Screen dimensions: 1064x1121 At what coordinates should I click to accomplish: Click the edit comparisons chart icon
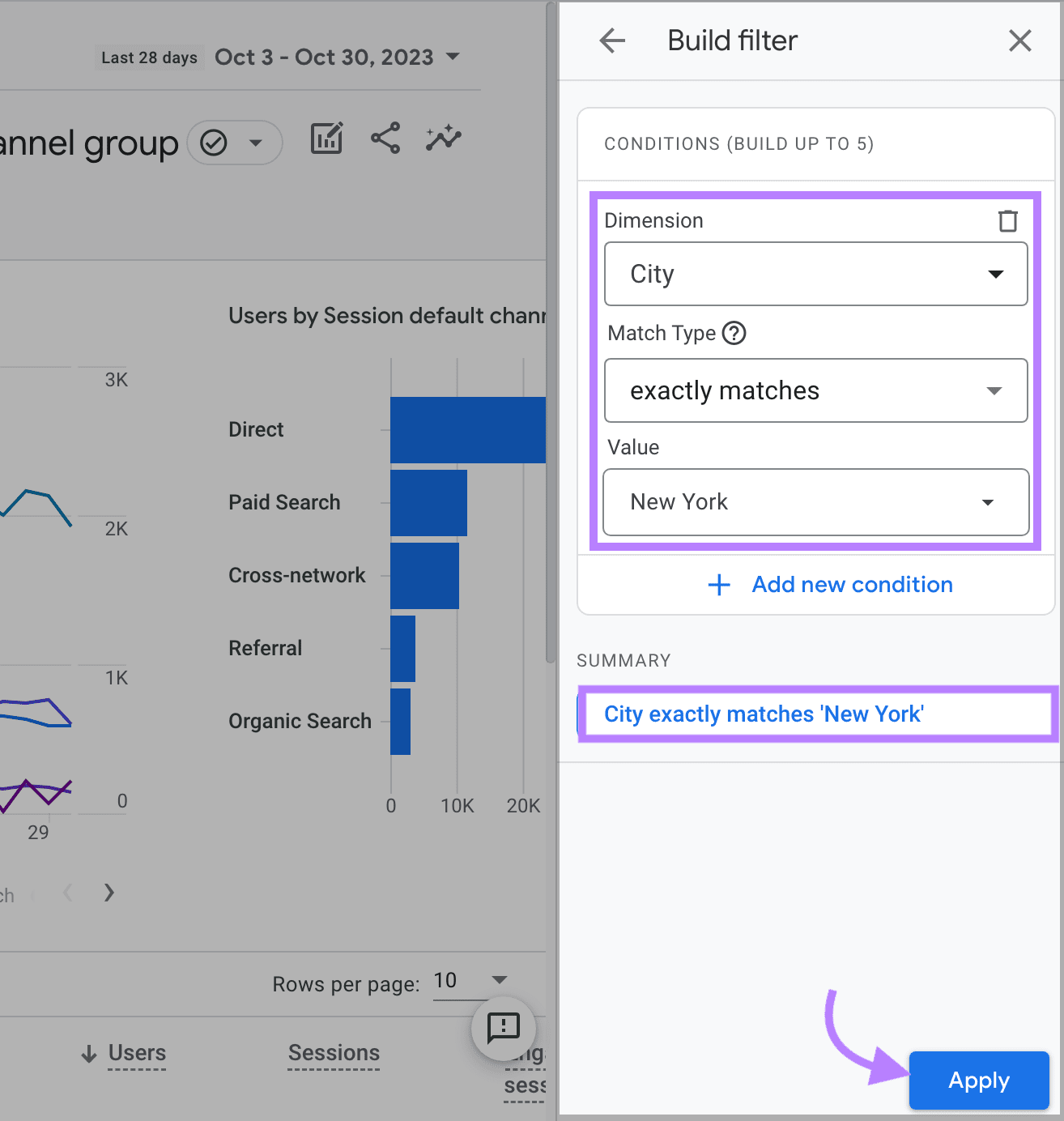coord(326,139)
